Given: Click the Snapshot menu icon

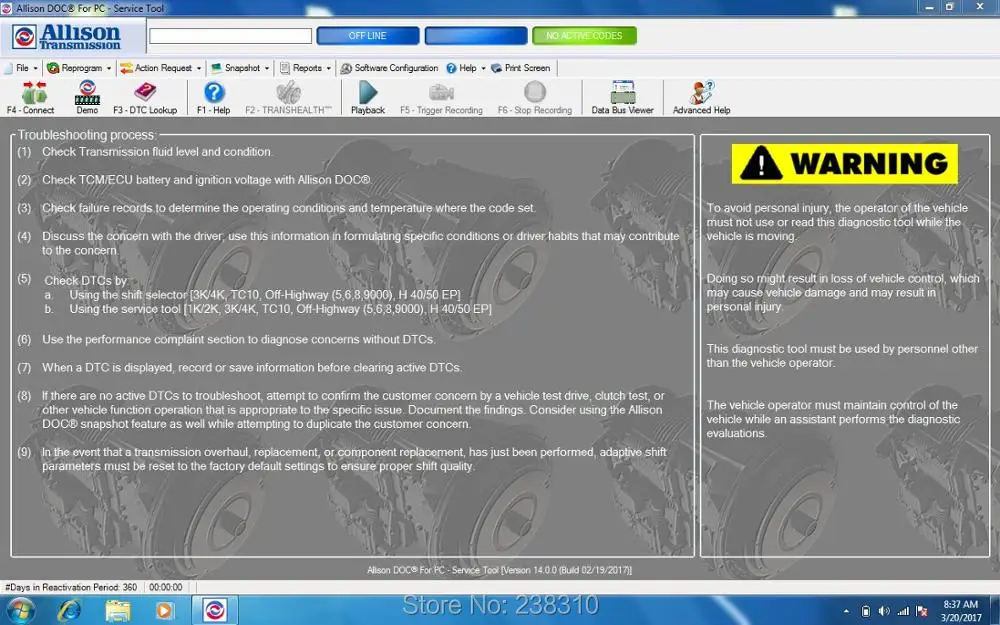Looking at the screenshot, I should (217, 68).
